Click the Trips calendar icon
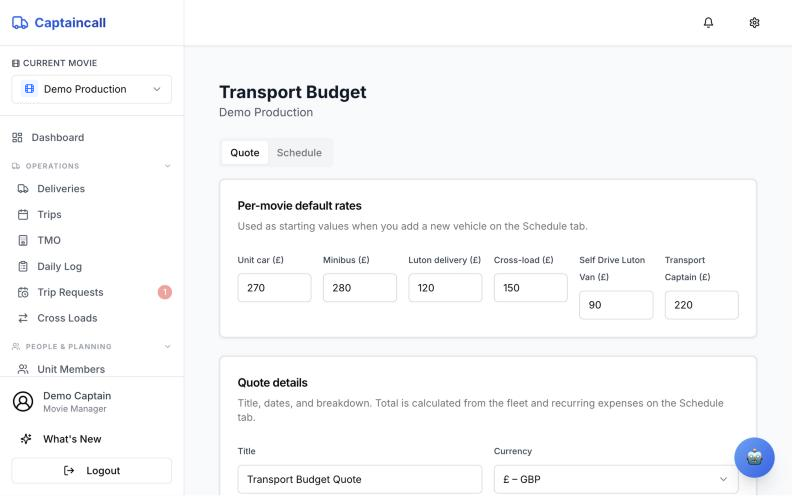Image resolution: width=800 pixels, height=500 pixels. pyautogui.click(x=23, y=215)
